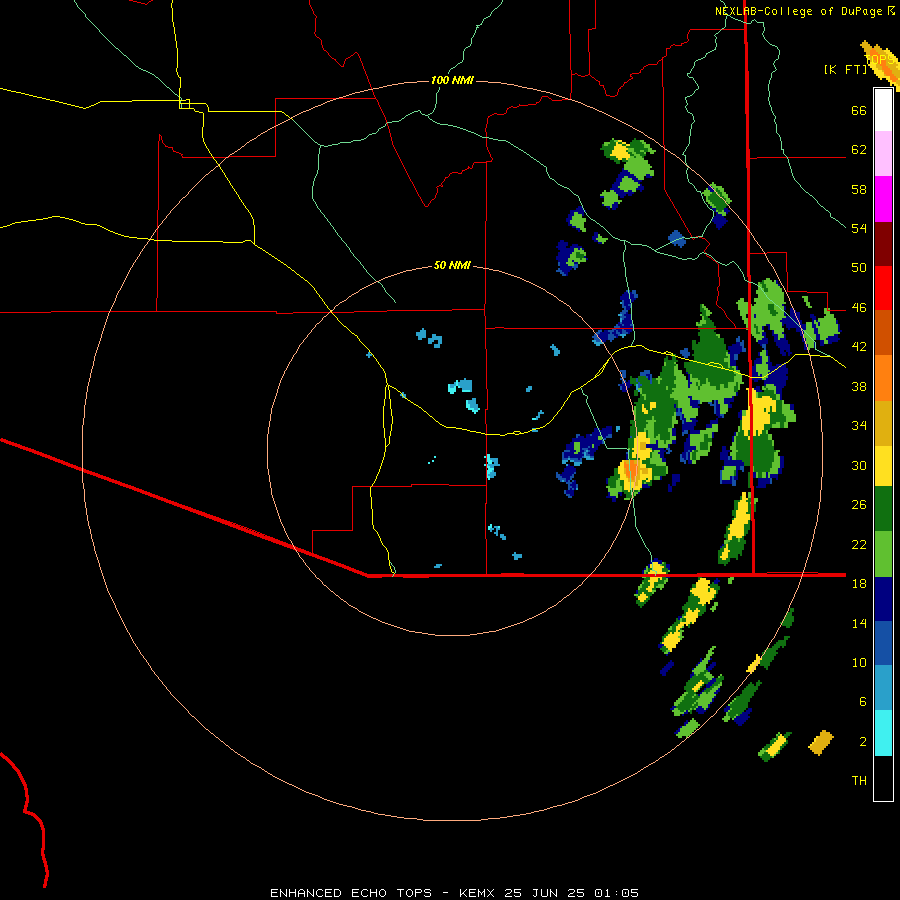
Task: Click the bright red legend swatch
Action: [883, 288]
